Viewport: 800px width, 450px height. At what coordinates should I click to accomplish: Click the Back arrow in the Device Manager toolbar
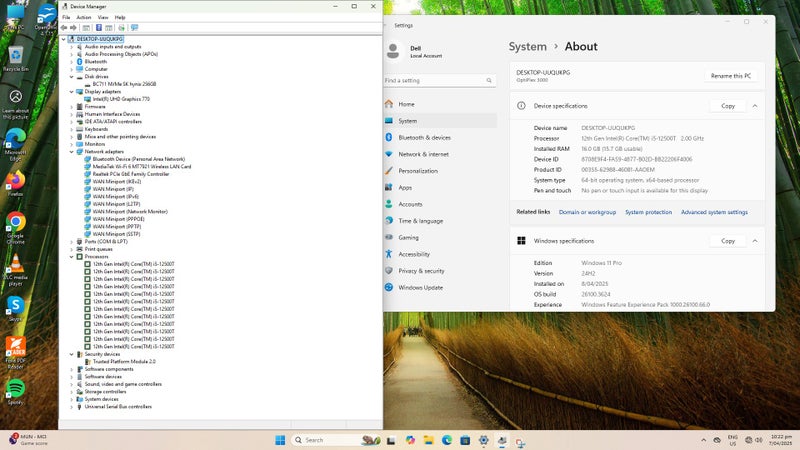coord(64,28)
